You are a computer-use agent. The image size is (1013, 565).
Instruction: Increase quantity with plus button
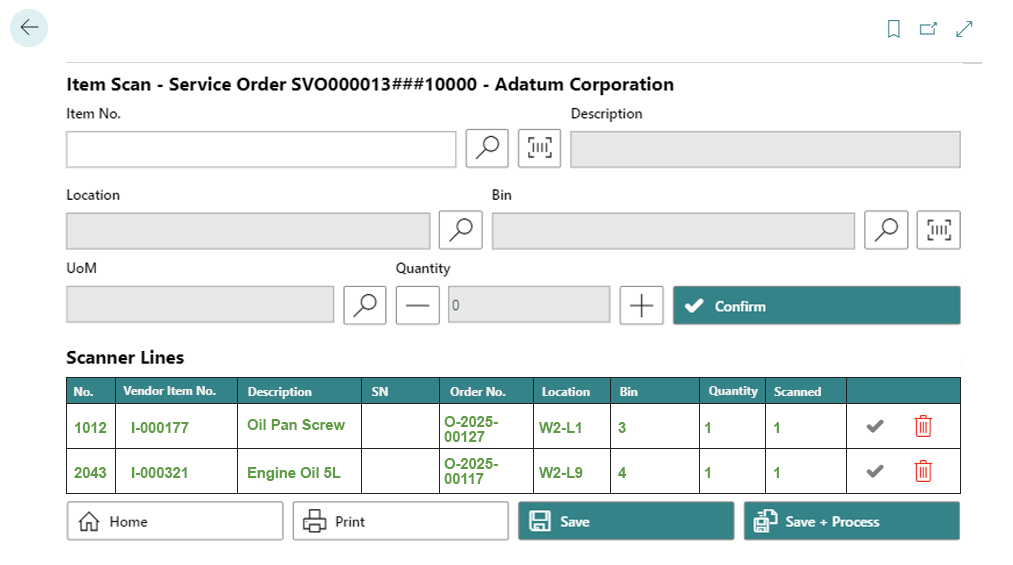pyautogui.click(x=642, y=305)
